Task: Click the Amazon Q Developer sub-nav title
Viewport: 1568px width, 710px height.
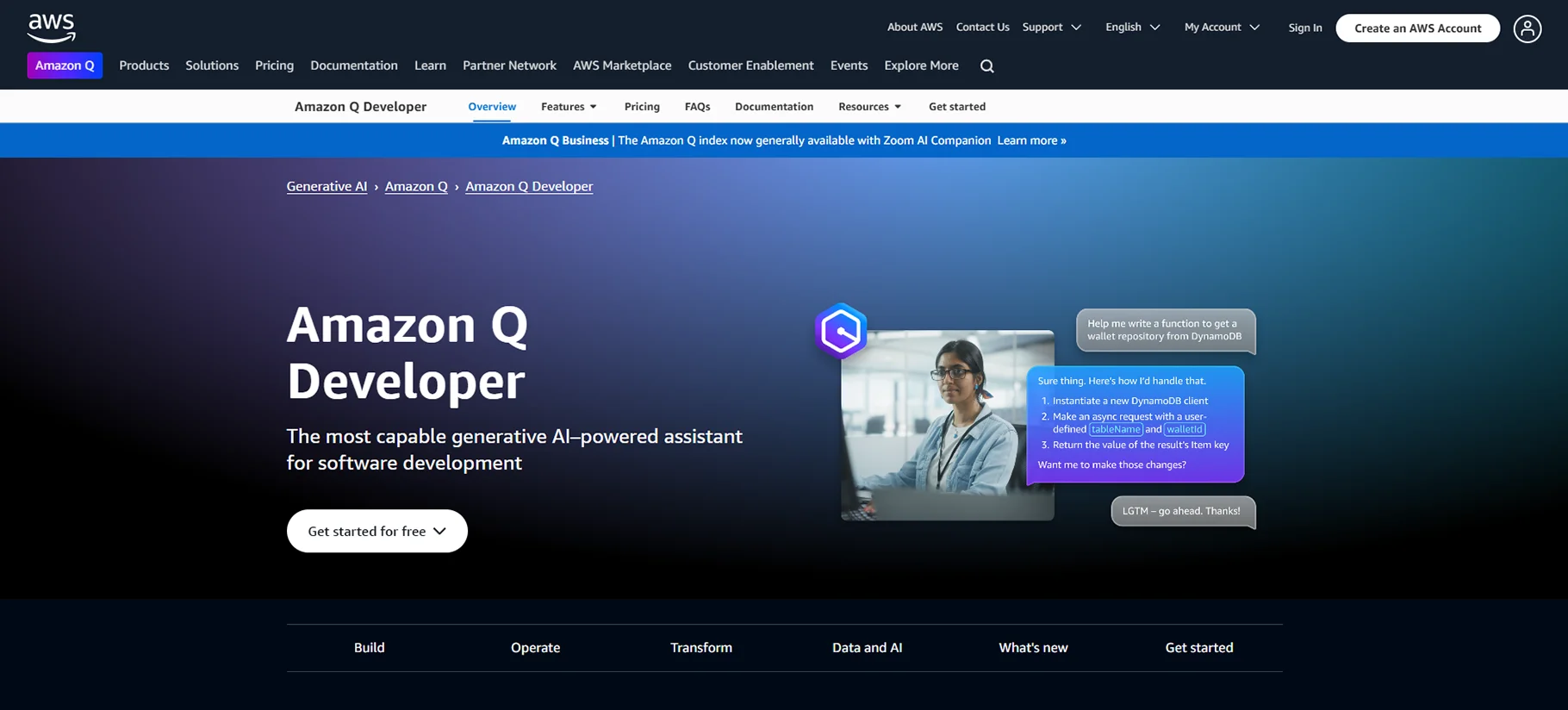Action: (360, 107)
